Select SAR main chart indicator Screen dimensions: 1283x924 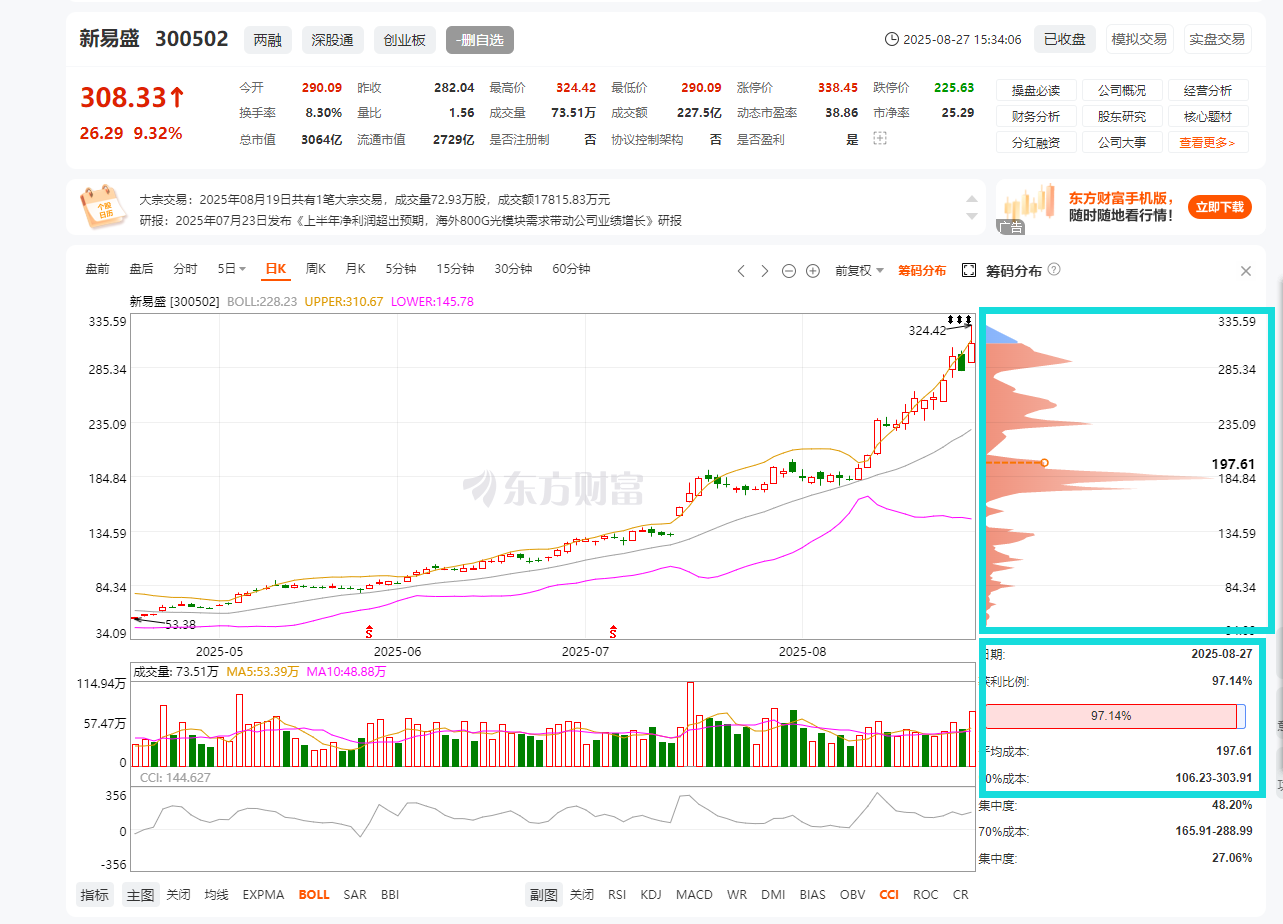[355, 894]
